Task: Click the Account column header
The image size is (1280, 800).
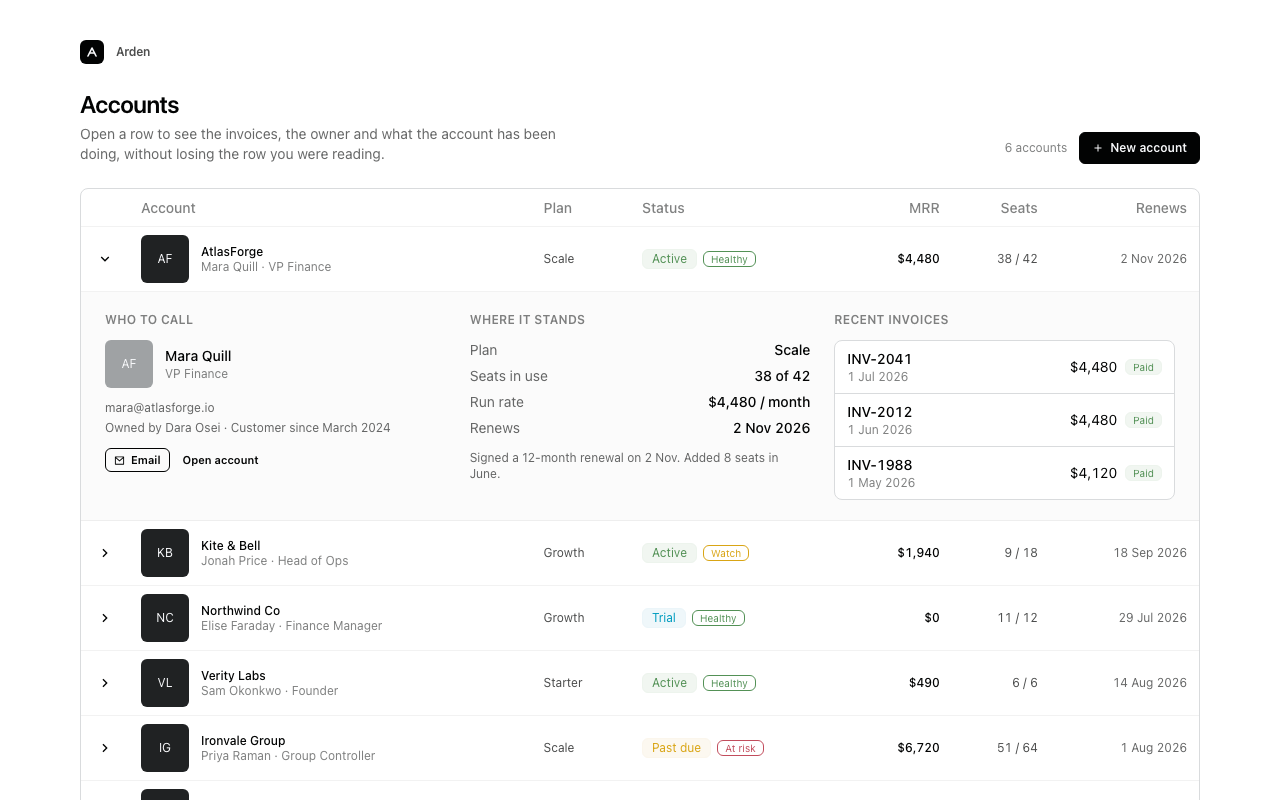Action: point(168,208)
